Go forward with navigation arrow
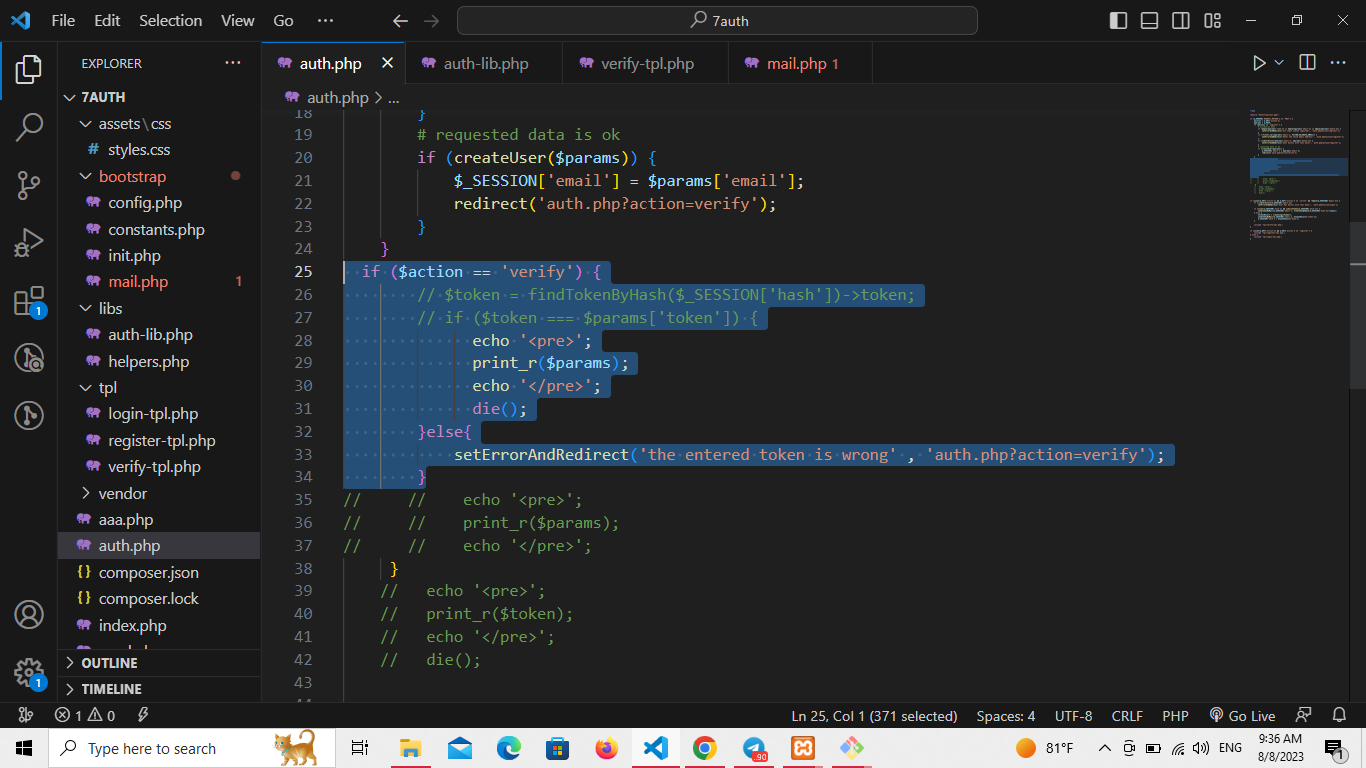 point(431,20)
